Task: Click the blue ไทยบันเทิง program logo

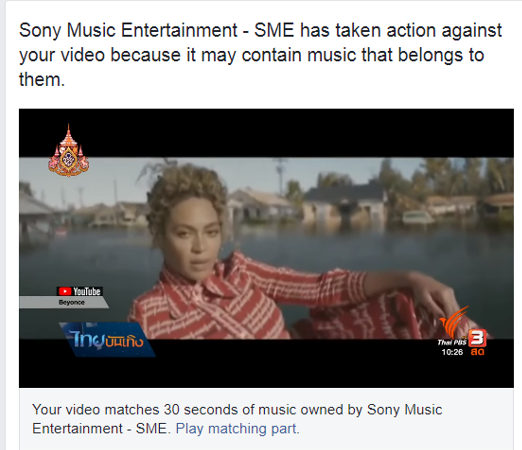Action: tap(107, 339)
